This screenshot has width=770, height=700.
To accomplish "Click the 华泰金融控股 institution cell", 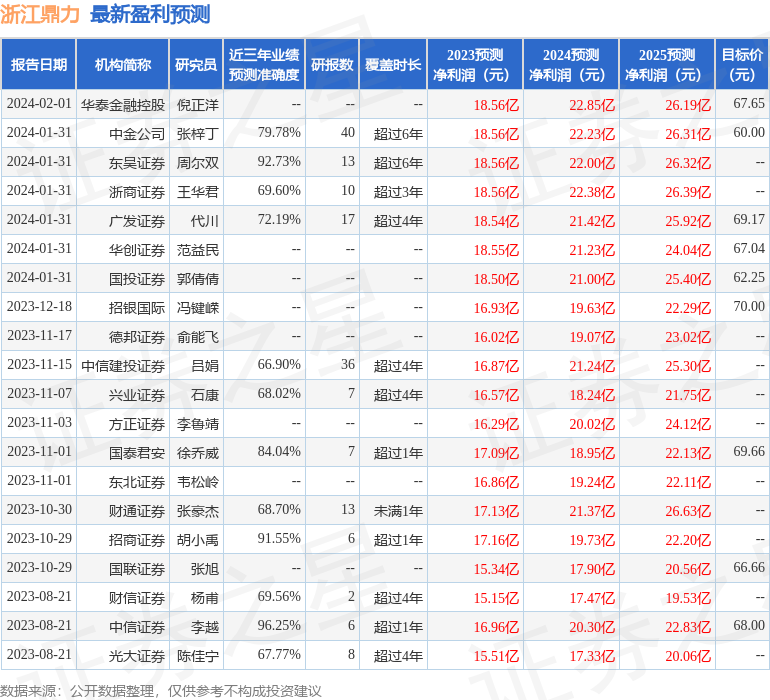I will pos(123,105).
